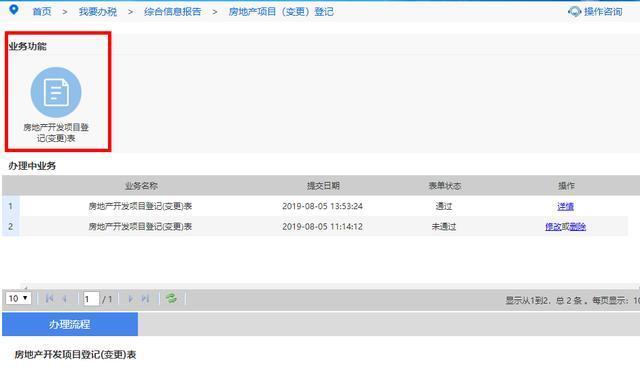Go to 首页 breadcrumb link
Image resolution: width=640 pixels, height=383 pixels.
[x=42, y=11]
